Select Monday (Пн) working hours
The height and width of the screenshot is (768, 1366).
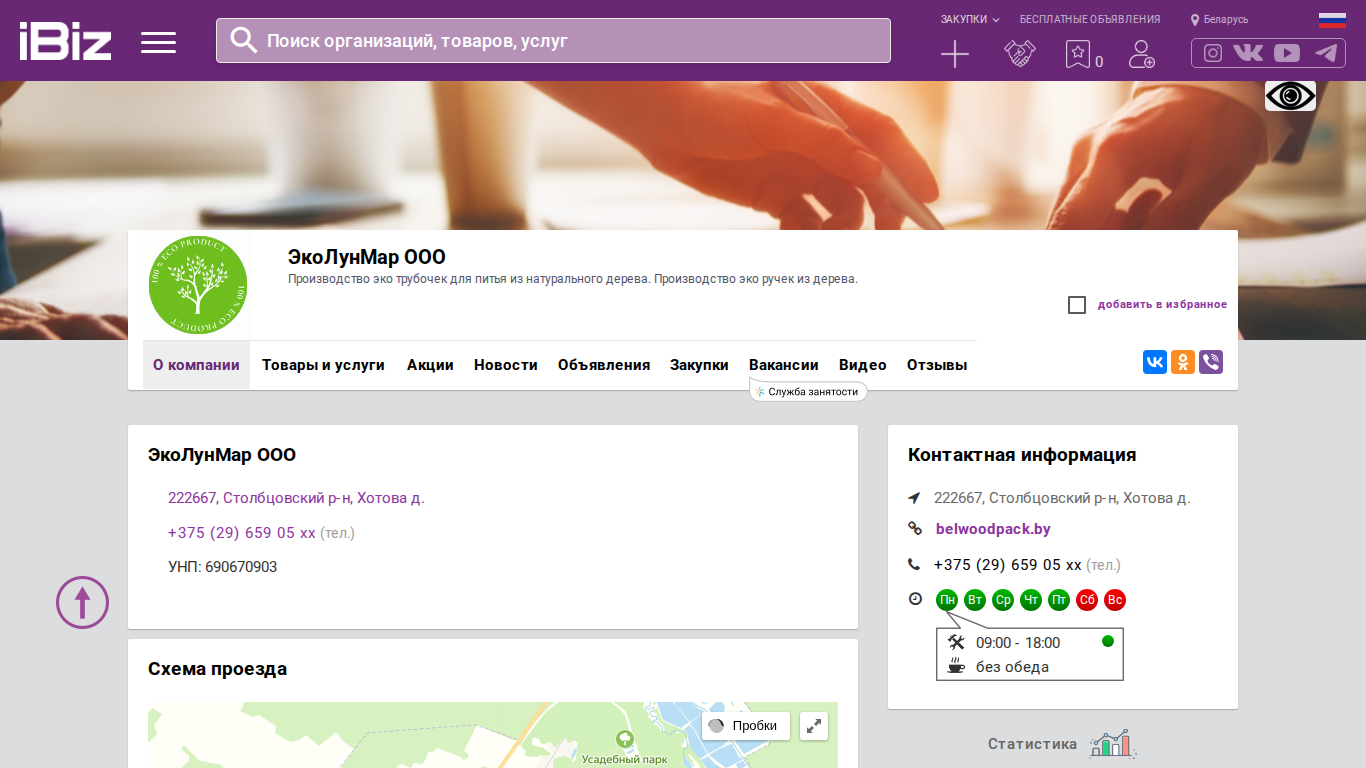[947, 600]
